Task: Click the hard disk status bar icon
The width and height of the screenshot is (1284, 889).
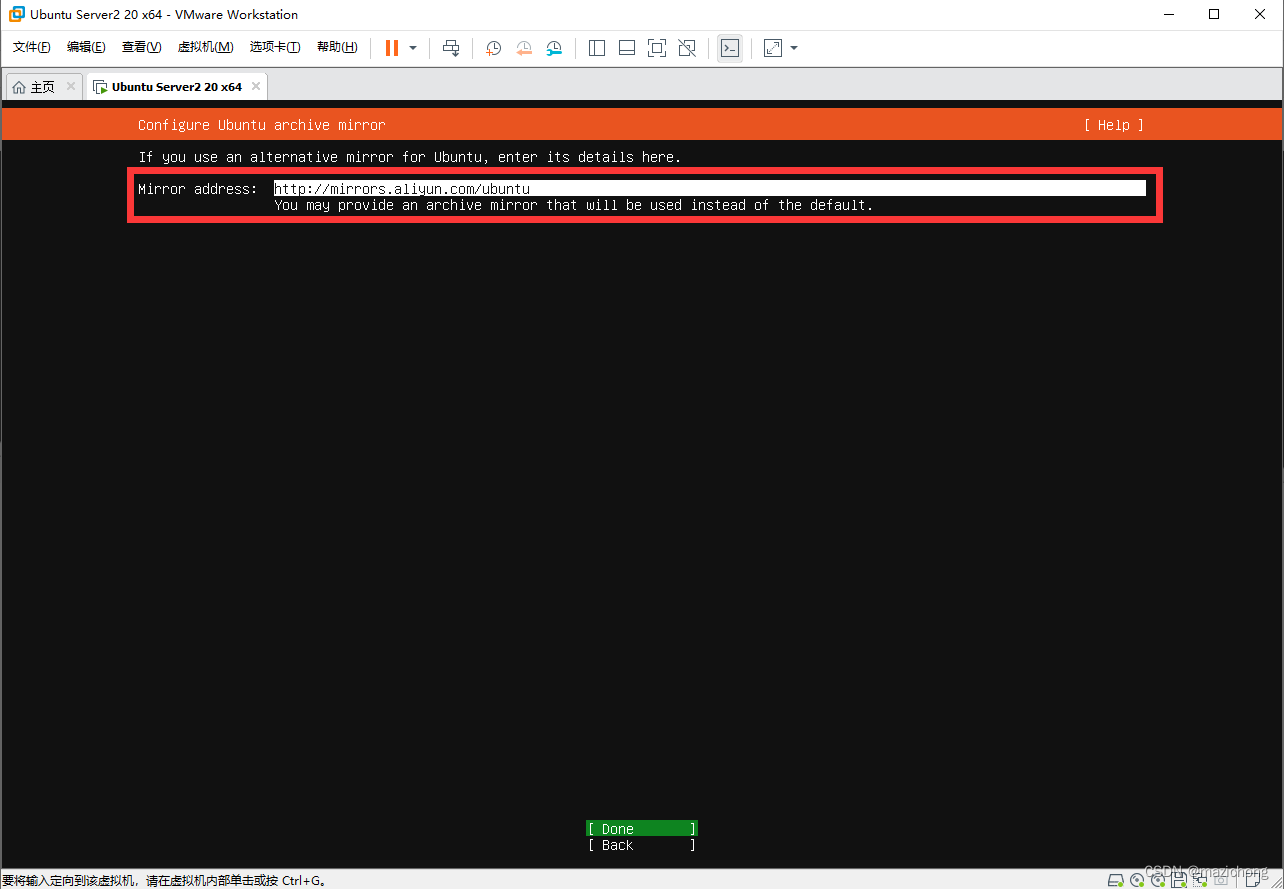Action: click(1116, 881)
